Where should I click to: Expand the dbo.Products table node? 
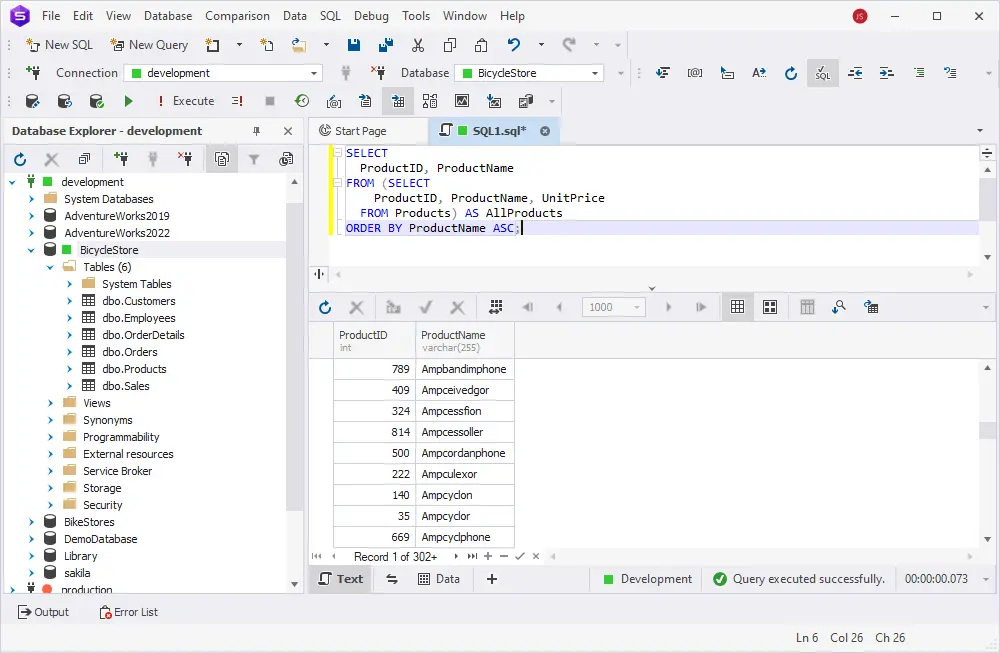click(x=70, y=369)
